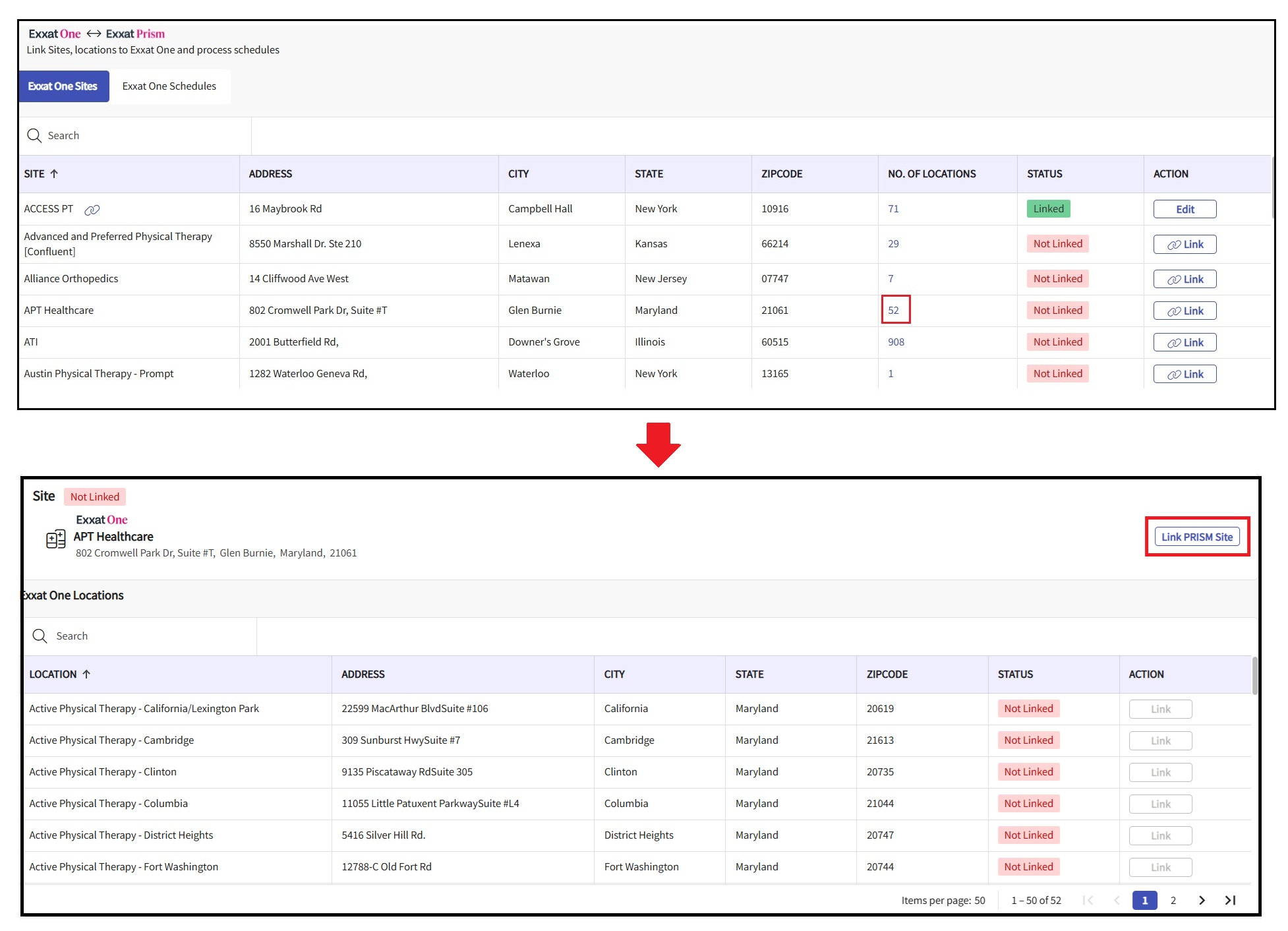Click Not Linked badge in Clinton row

click(x=1028, y=772)
